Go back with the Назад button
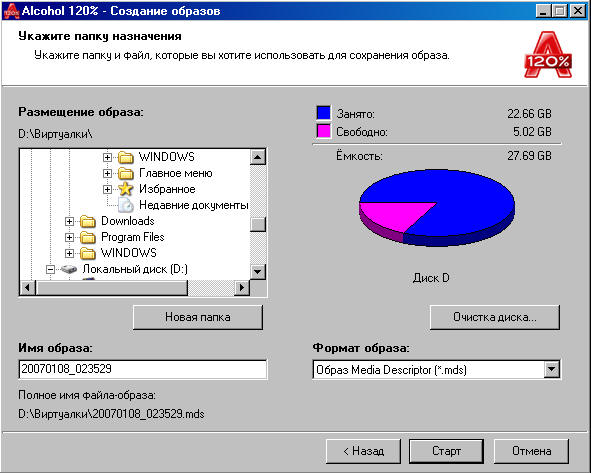The height and width of the screenshot is (473, 591). click(363, 451)
